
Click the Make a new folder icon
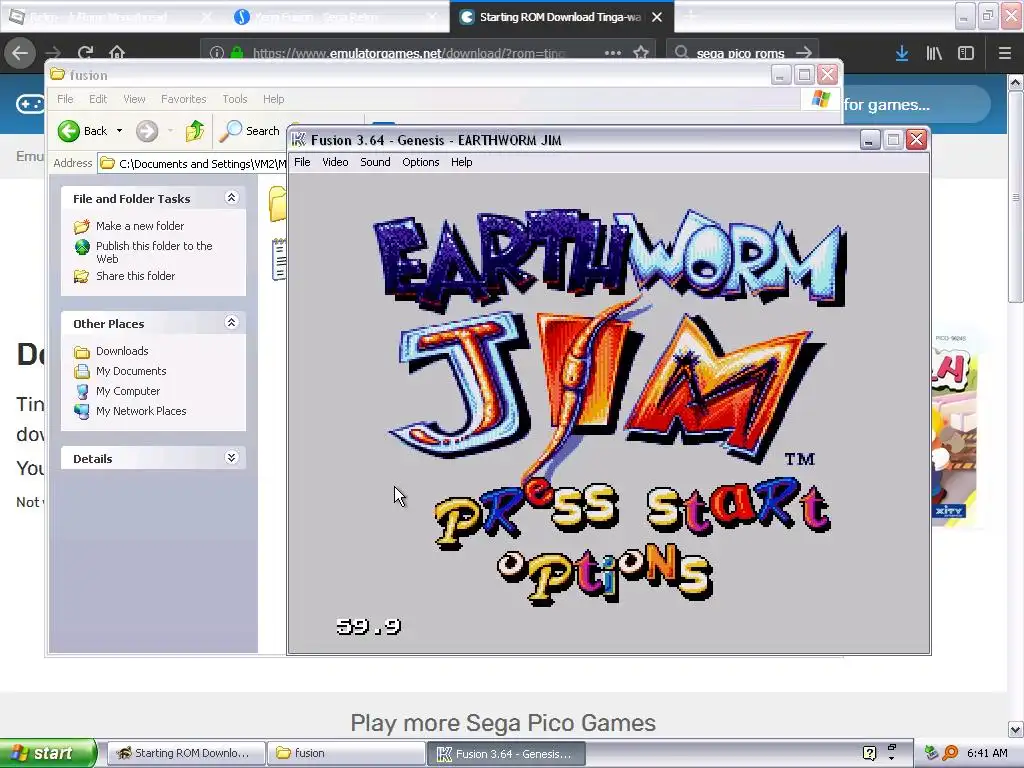pos(82,227)
